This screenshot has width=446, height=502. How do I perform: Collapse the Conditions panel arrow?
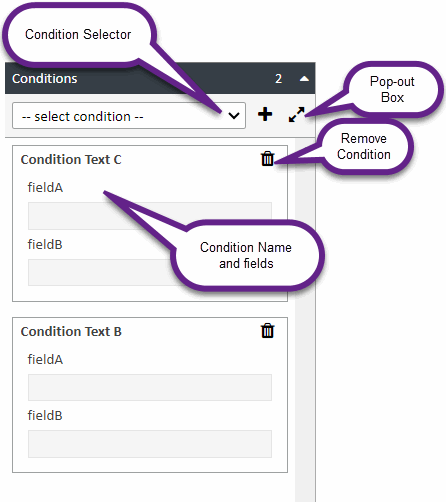(304, 79)
